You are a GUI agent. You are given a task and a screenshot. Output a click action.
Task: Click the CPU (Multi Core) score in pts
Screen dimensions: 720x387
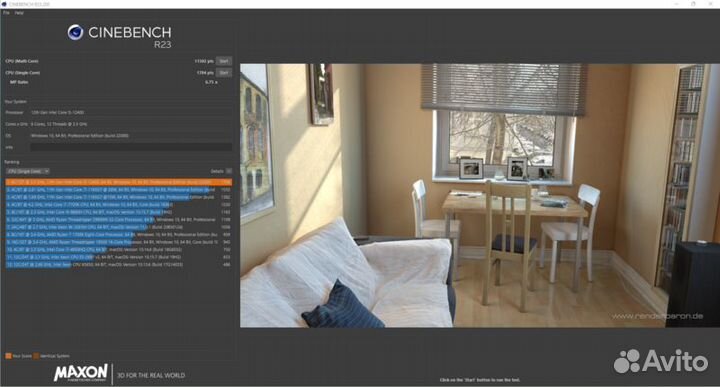click(x=204, y=61)
